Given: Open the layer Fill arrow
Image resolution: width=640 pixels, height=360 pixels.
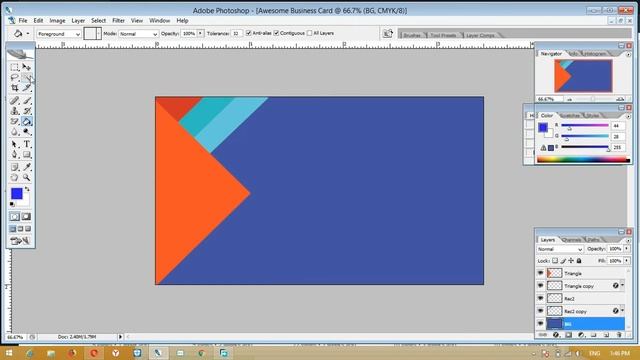Looking at the screenshot, I should coord(627,260).
